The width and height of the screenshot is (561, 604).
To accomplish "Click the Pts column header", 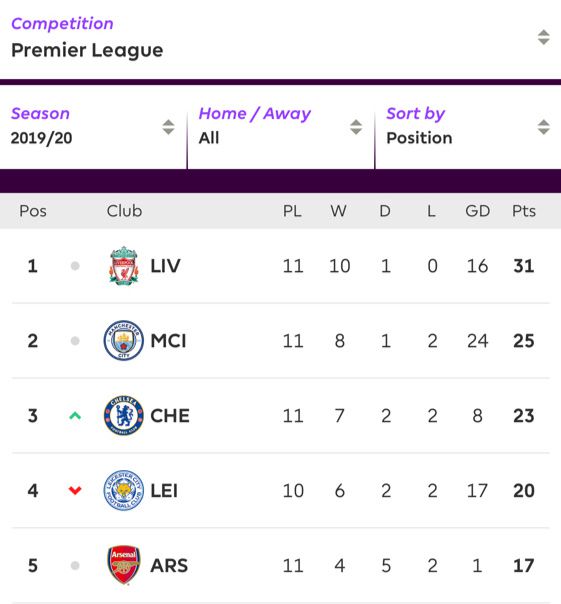I will tap(524, 211).
